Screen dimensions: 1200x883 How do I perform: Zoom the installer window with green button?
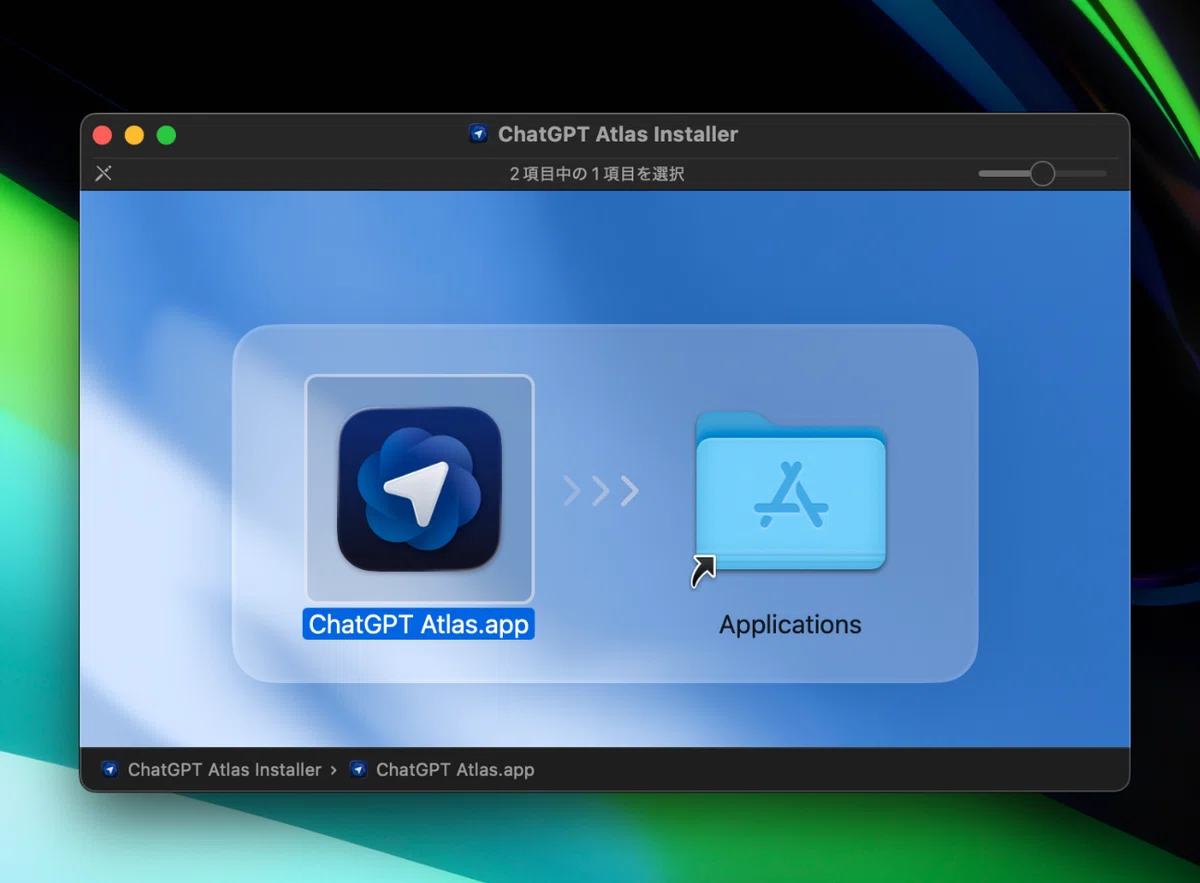click(x=166, y=135)
